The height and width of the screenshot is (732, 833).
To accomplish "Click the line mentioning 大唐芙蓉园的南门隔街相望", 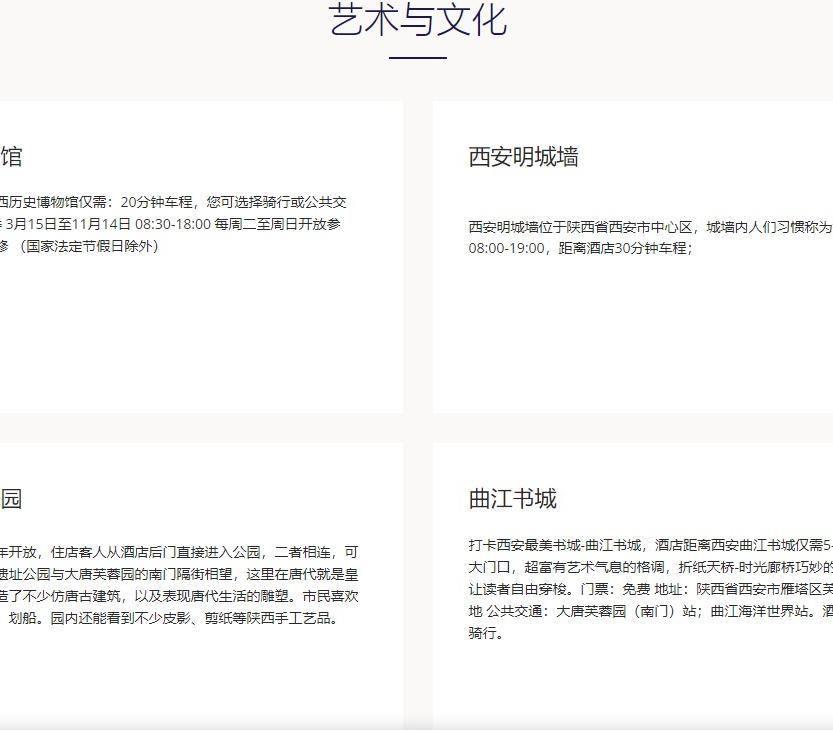I will pyautogui.click(x=180, y=574).
